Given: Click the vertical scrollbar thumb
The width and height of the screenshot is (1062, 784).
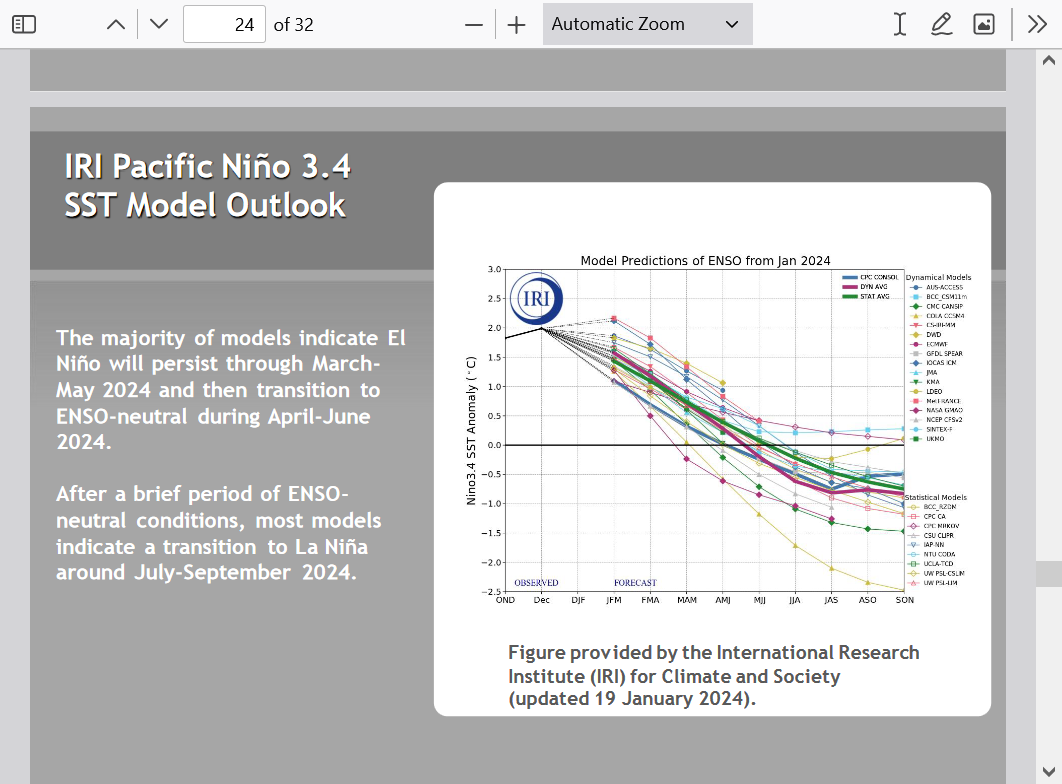Looking at the screenshot, I should click(x=1049, y=573).
